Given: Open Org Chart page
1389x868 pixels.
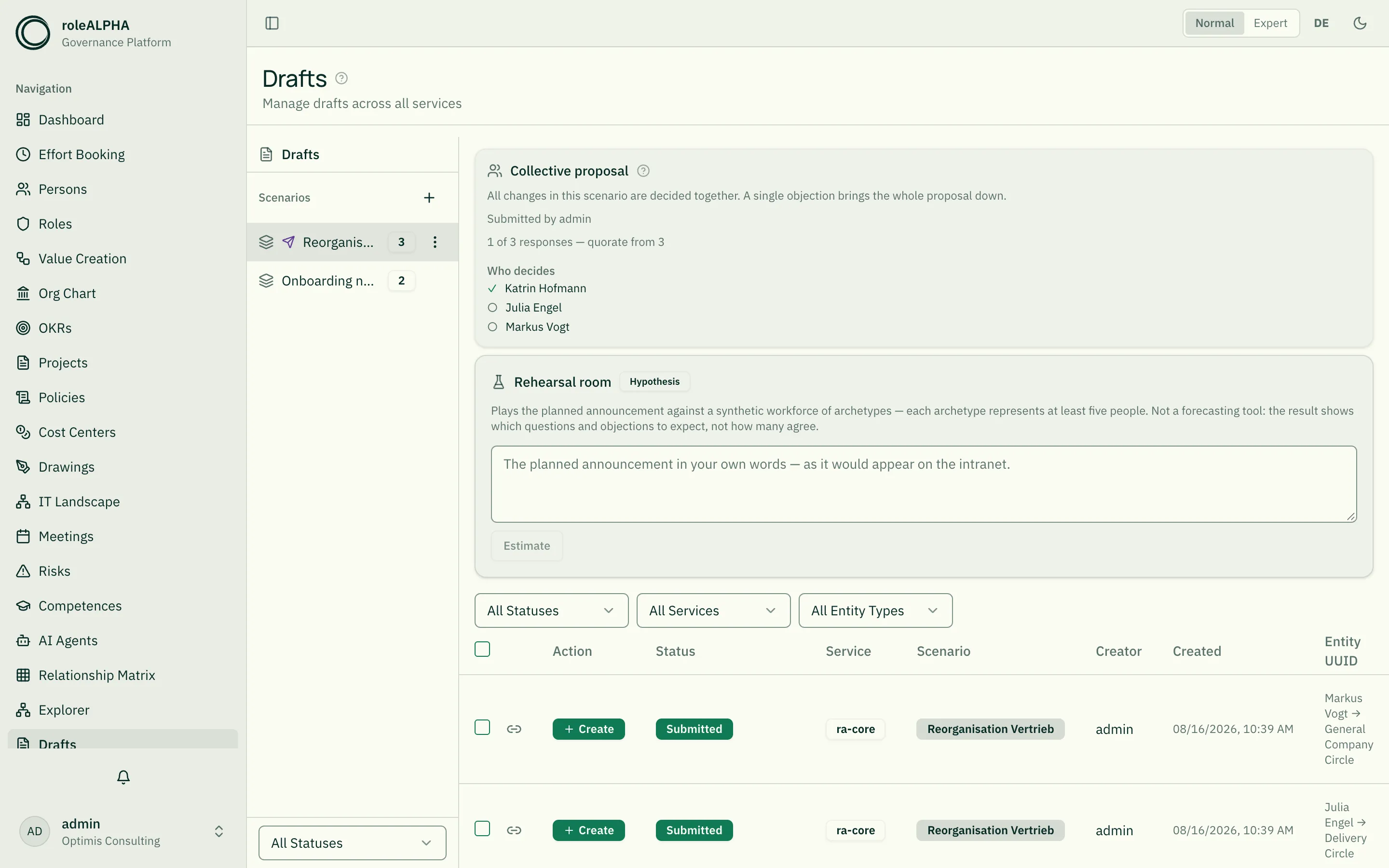Looking at the screenshot, I should click(123, 293).
